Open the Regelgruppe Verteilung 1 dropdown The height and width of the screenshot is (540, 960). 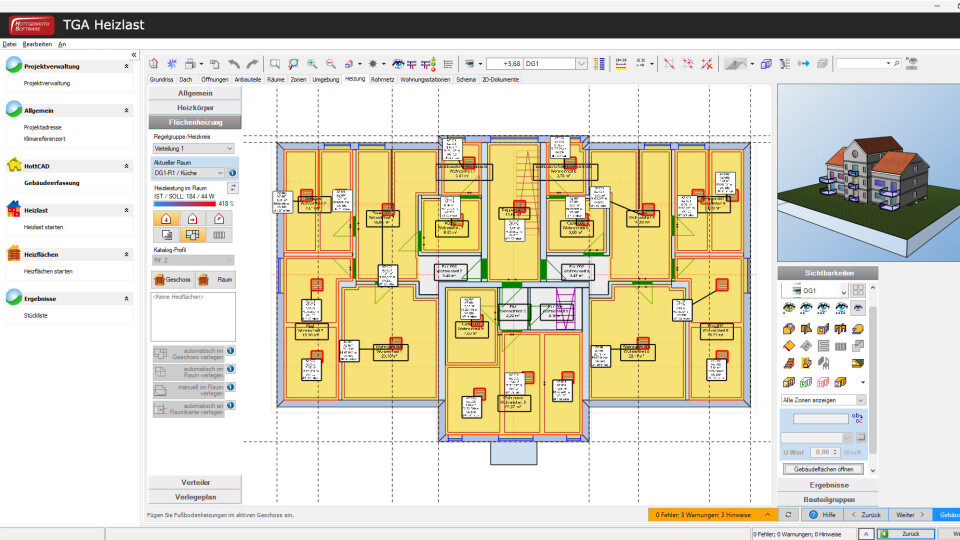point(193,148)
